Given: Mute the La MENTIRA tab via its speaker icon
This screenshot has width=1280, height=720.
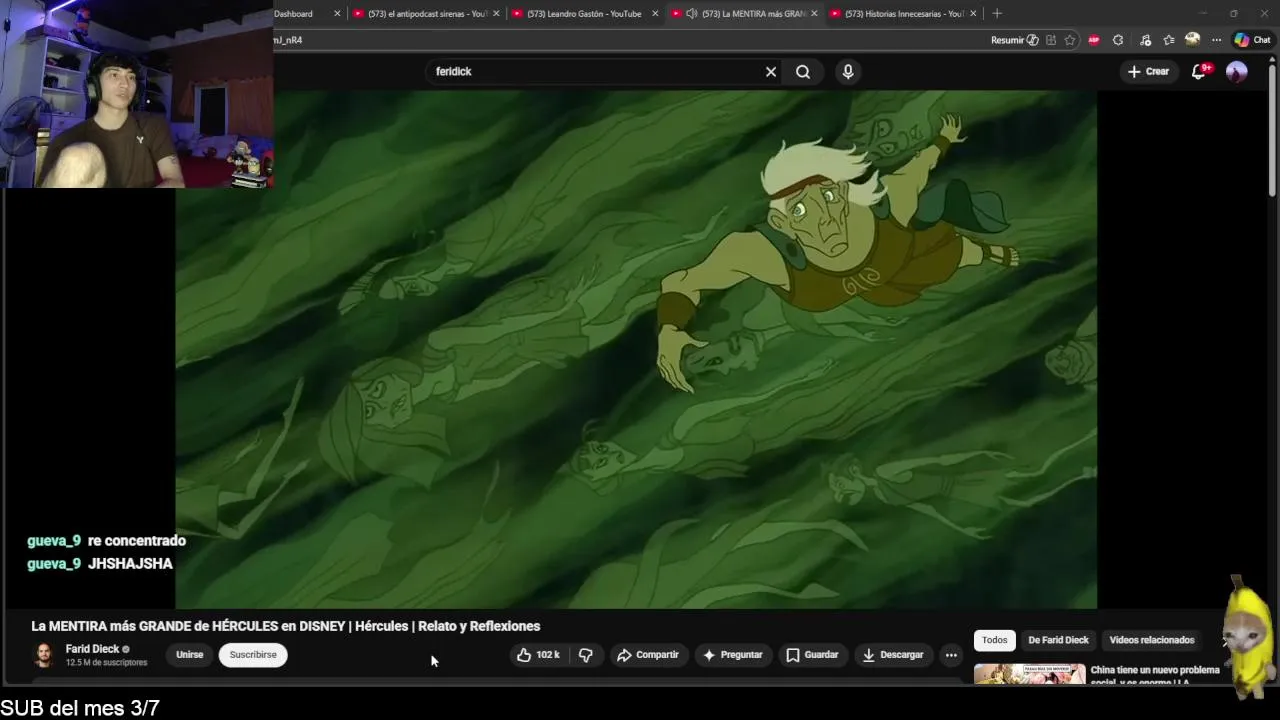Looking at the screenshot, I should point(692,14).
